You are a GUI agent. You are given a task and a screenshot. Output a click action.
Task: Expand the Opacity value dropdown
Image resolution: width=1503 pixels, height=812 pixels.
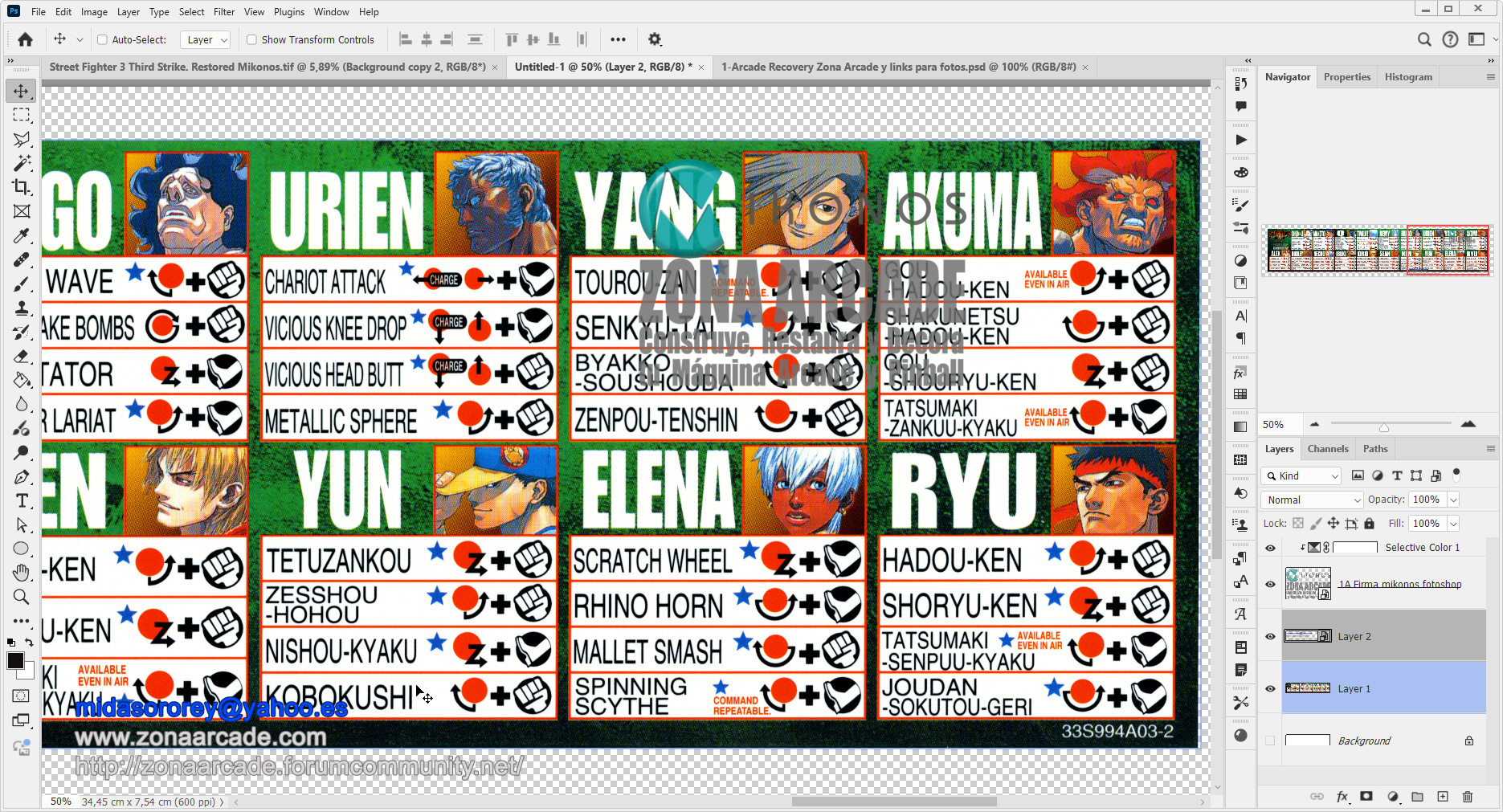[1455, 499]
